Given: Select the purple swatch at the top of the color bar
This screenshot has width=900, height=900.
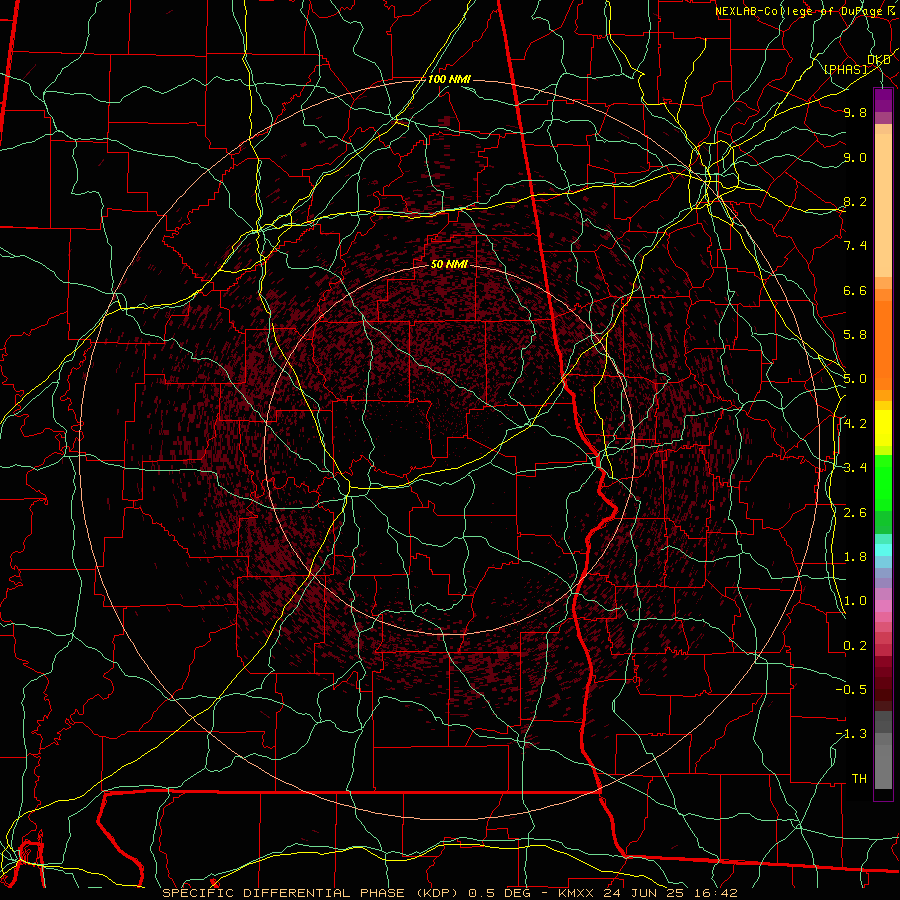Looking at the screenshot, I should coord(883,101).
